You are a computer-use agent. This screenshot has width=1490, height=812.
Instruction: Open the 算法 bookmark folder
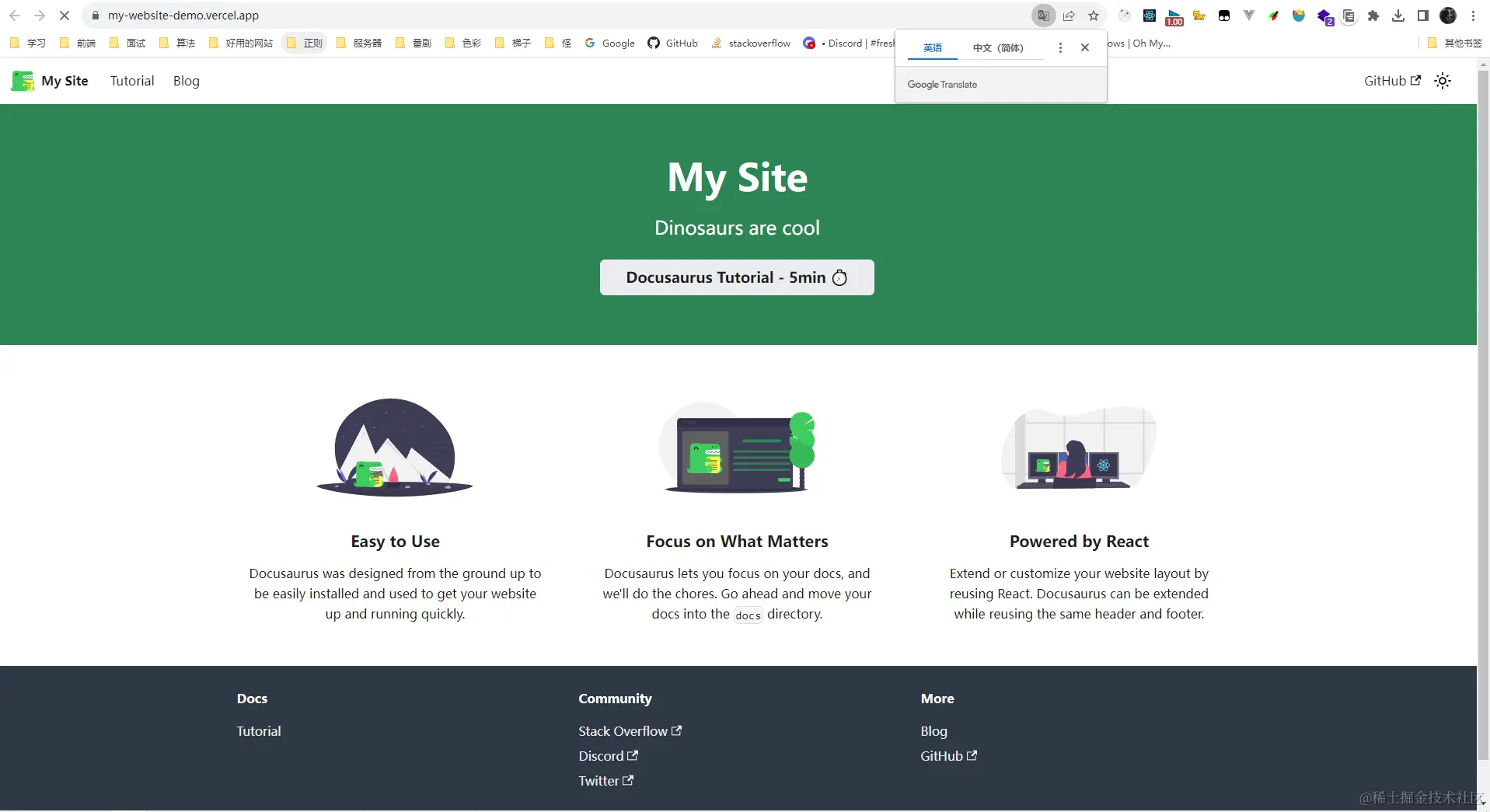click(177, 44)
